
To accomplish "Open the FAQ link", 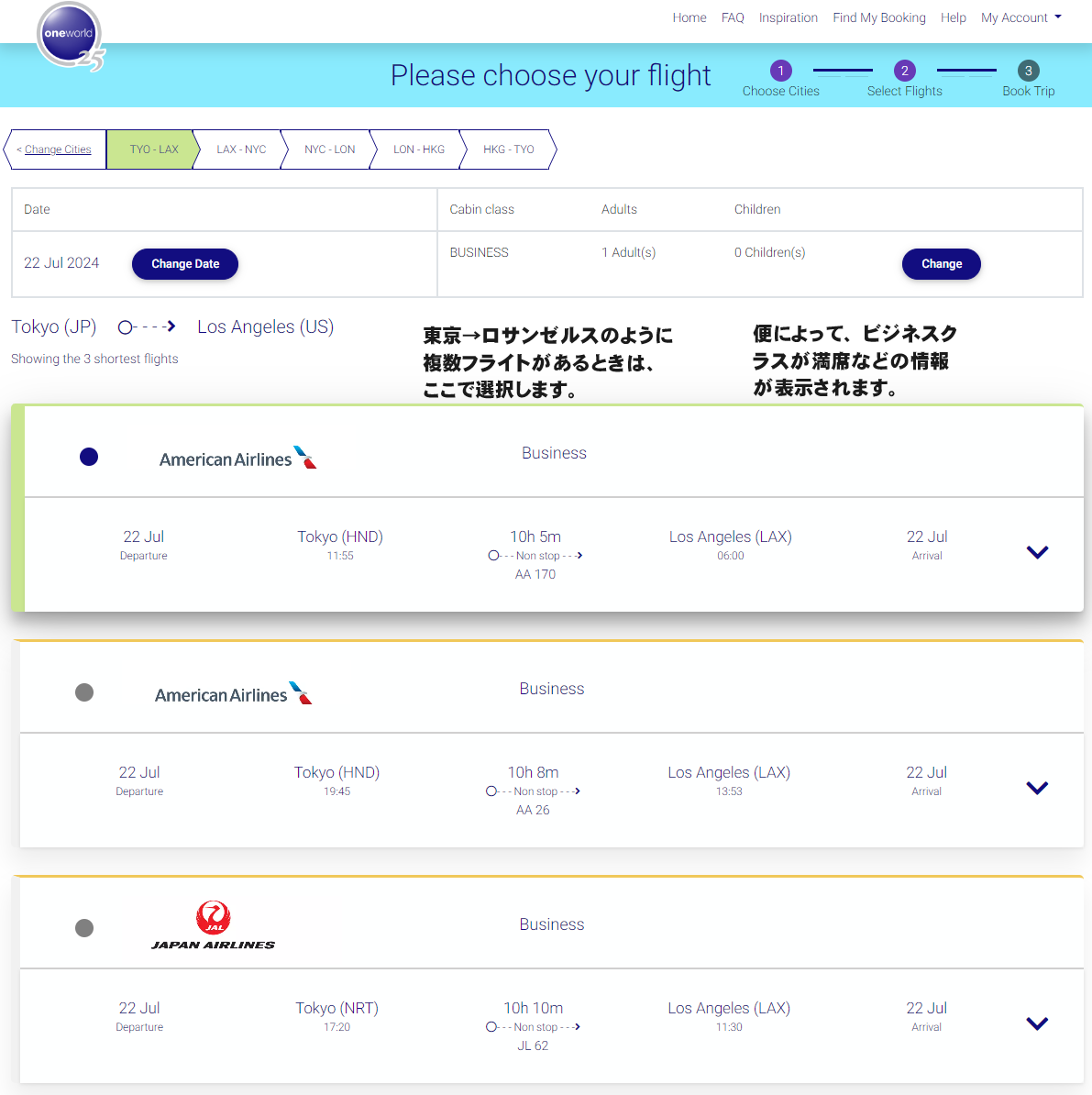I will [x=733, y=17].
